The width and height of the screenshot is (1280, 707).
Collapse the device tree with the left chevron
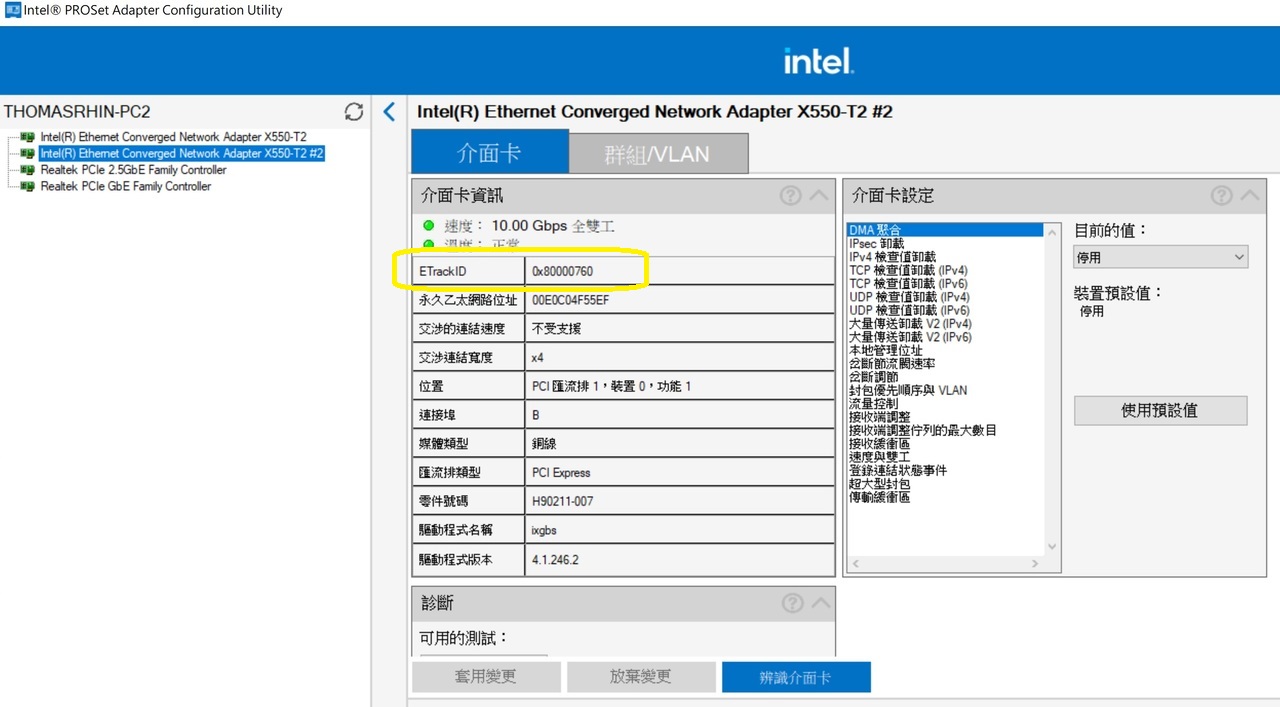(389, 112)
